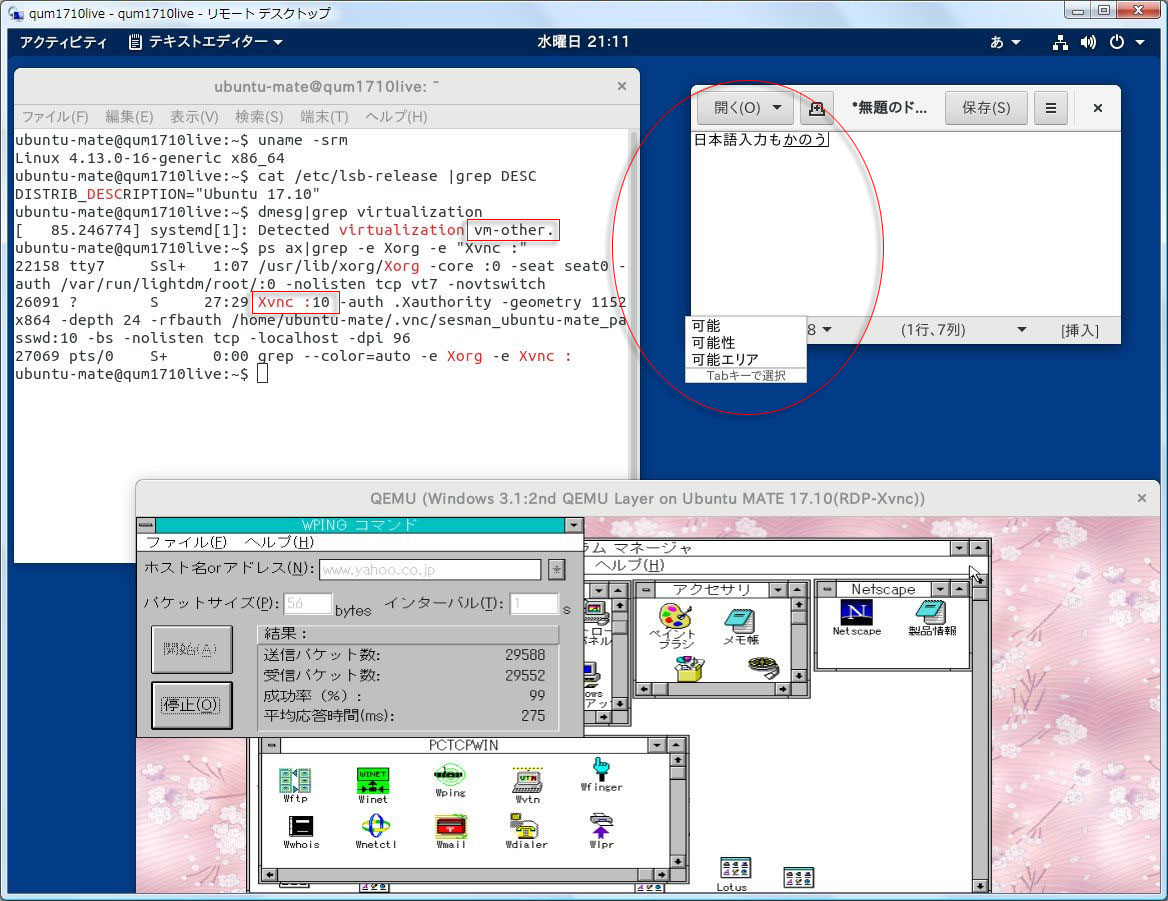Open the ファイル(F) menu in the terminal
Screen dimensions: 1168x901
[x=55, y=117]
